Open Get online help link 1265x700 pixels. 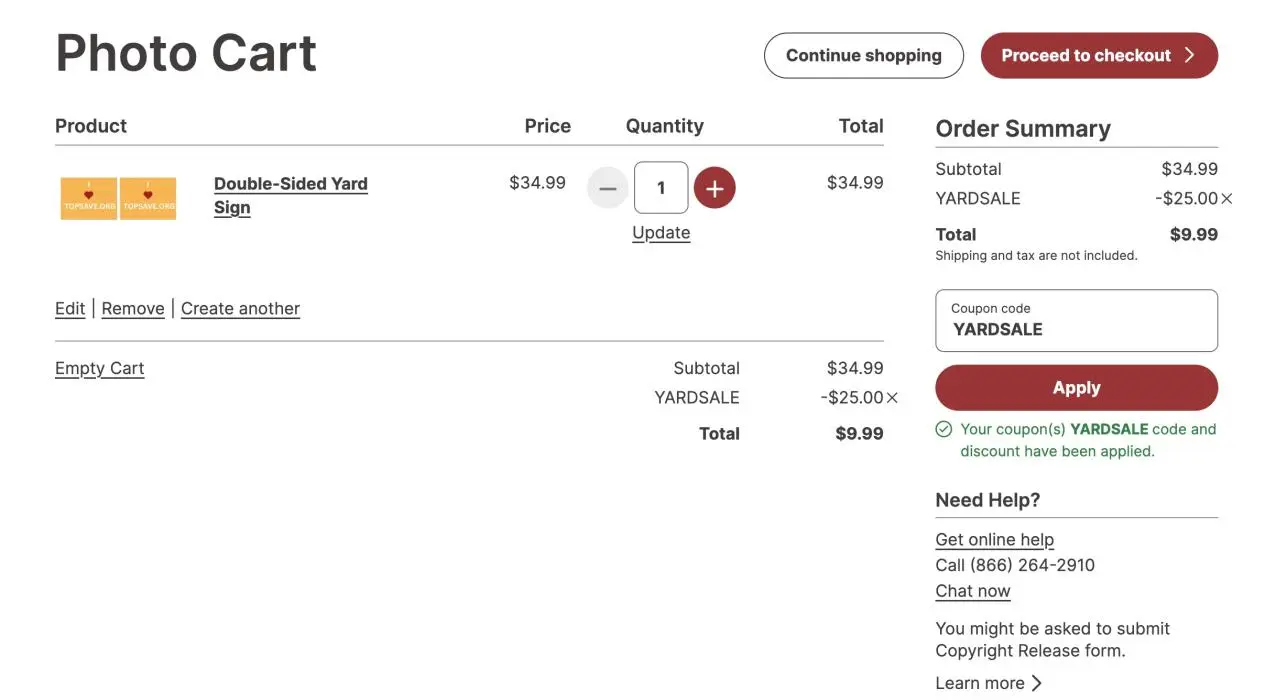994,540
